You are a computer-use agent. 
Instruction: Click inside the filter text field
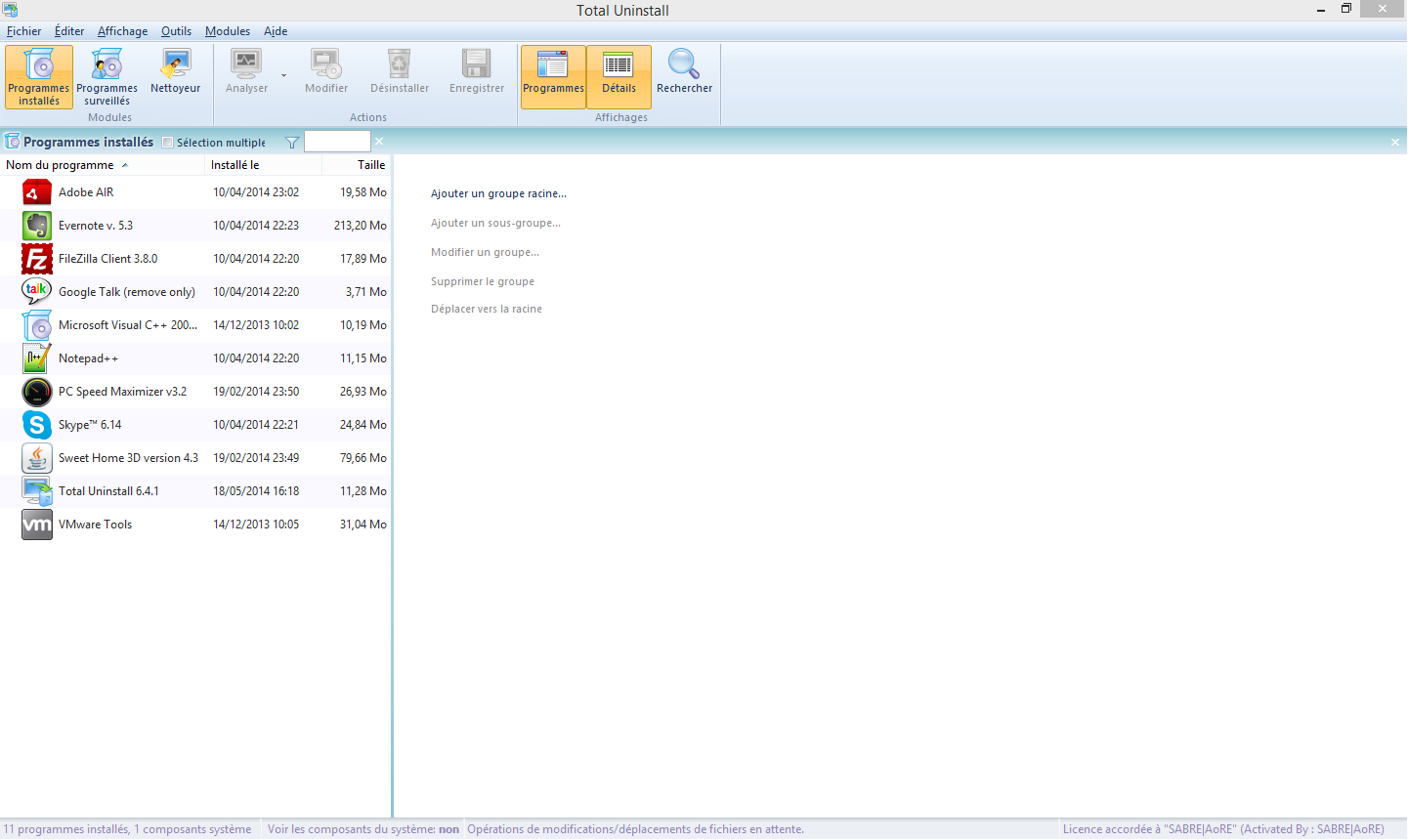[x=337, y=143]
